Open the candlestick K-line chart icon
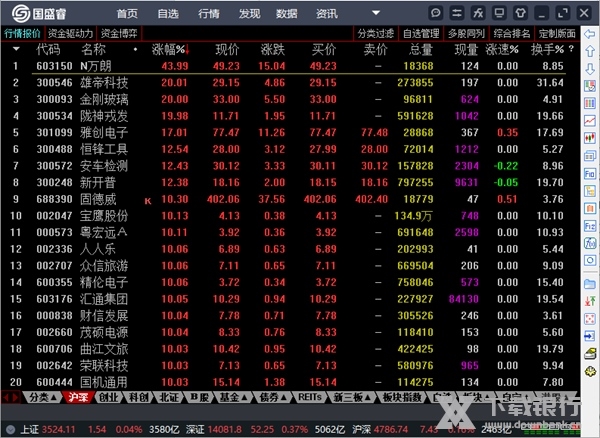The image size is (600, 438). (x=590, y=138)
